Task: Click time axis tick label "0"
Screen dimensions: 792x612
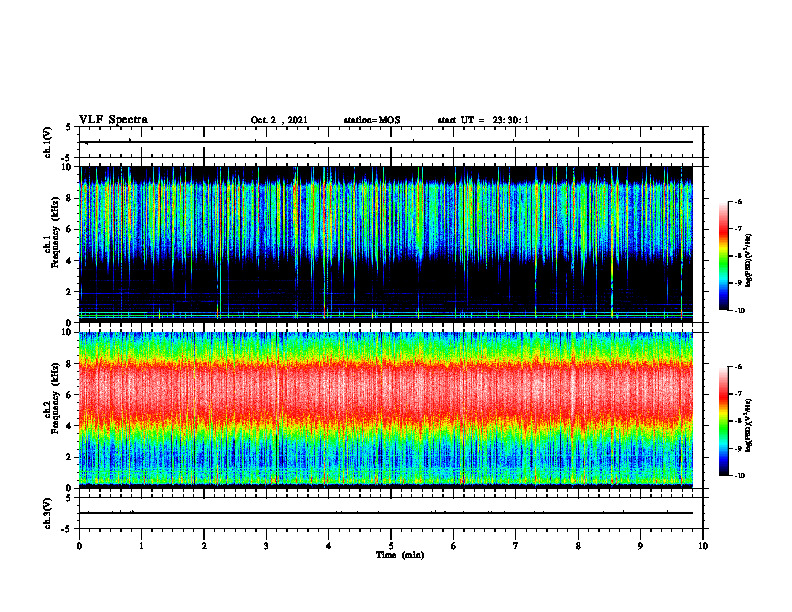Action: click(x=79, y=546)
